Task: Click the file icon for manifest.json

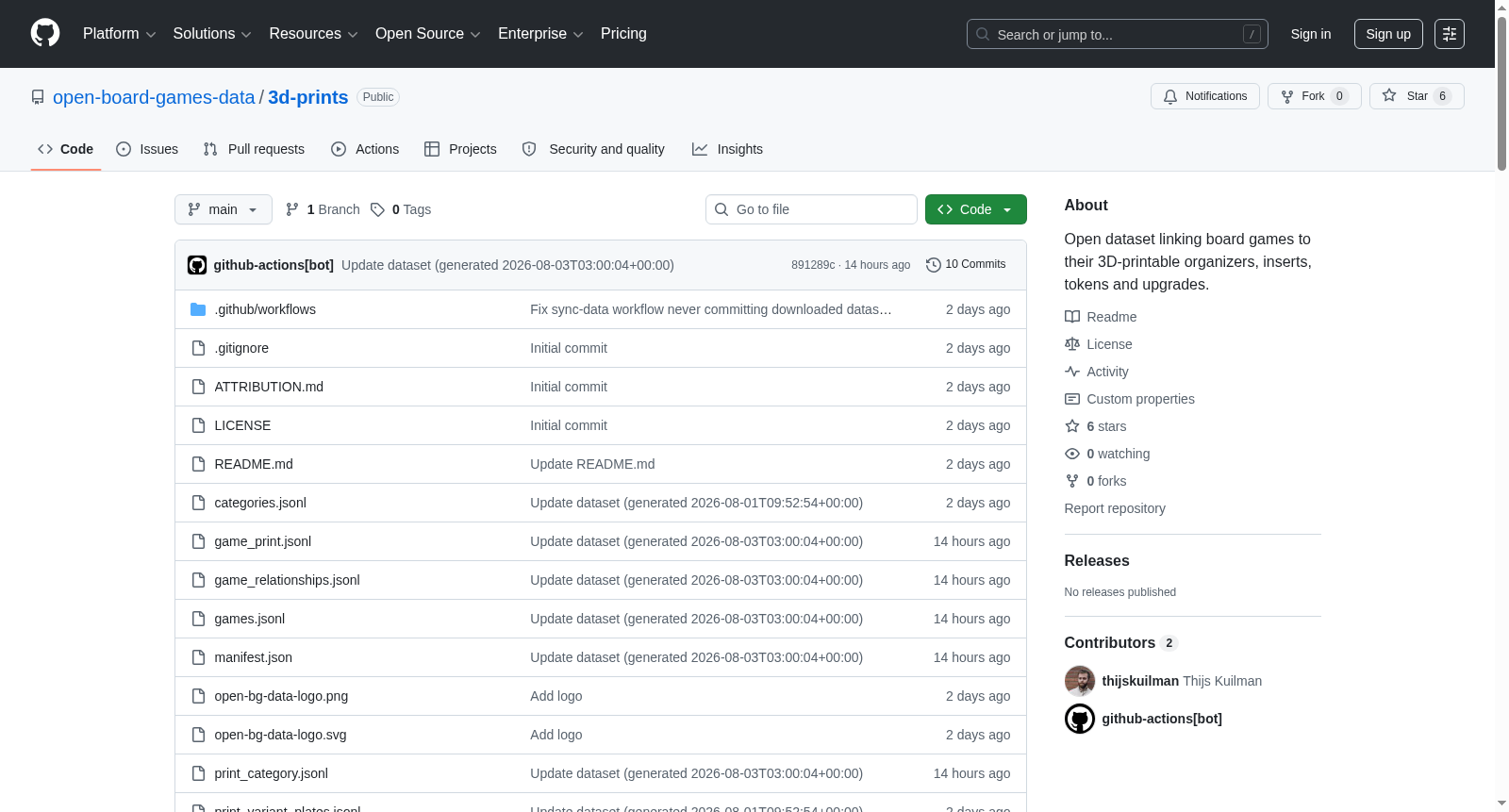Action: coord(198,657)
